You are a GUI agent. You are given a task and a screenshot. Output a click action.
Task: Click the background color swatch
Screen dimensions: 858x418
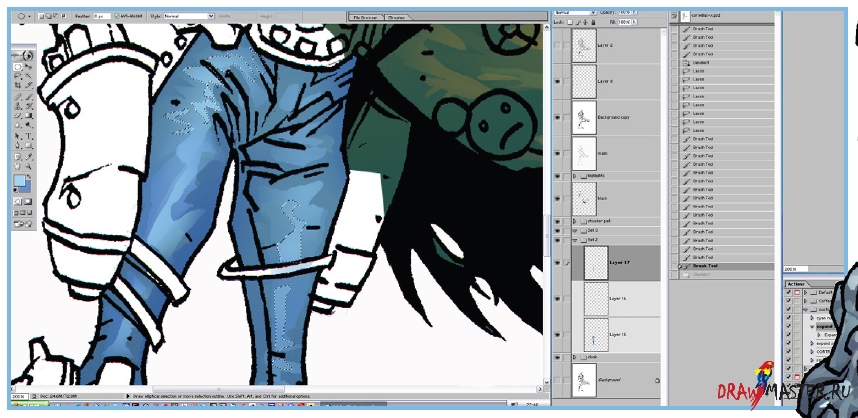pyautogui.click(x=28, y=188)
